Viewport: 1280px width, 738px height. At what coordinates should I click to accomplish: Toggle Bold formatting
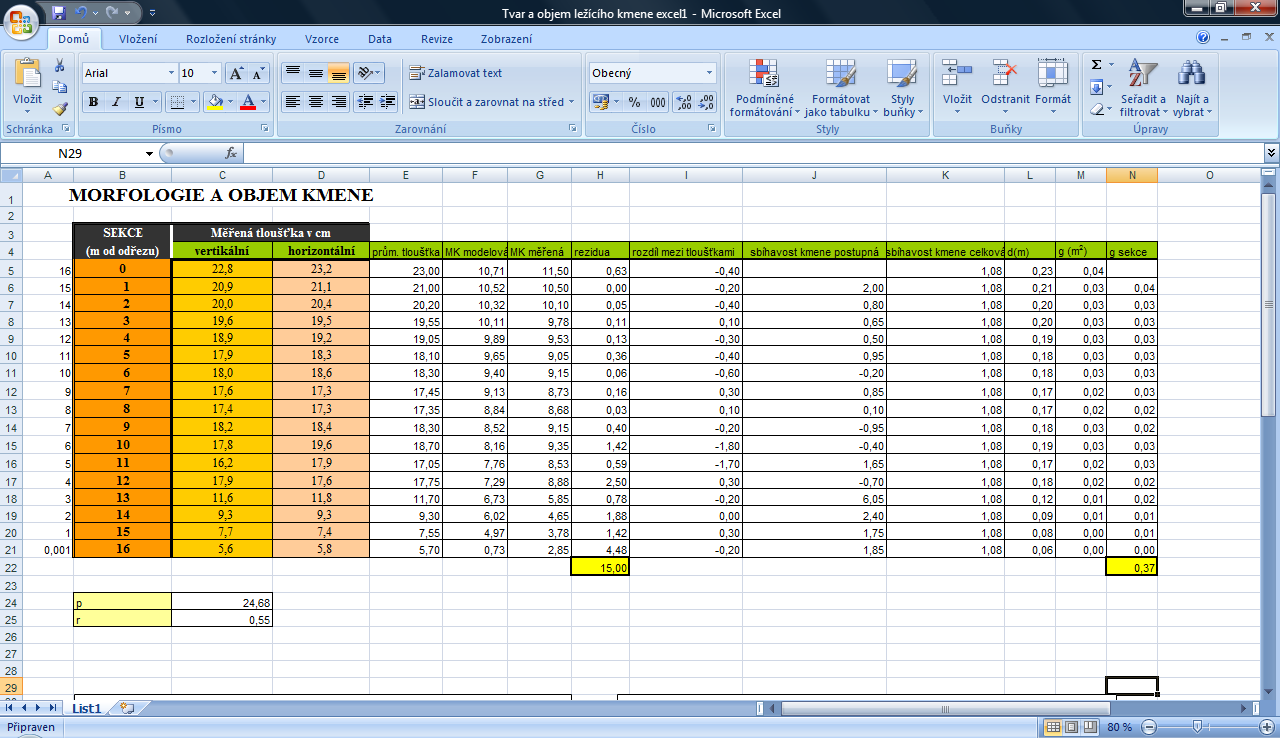(94, 102)
